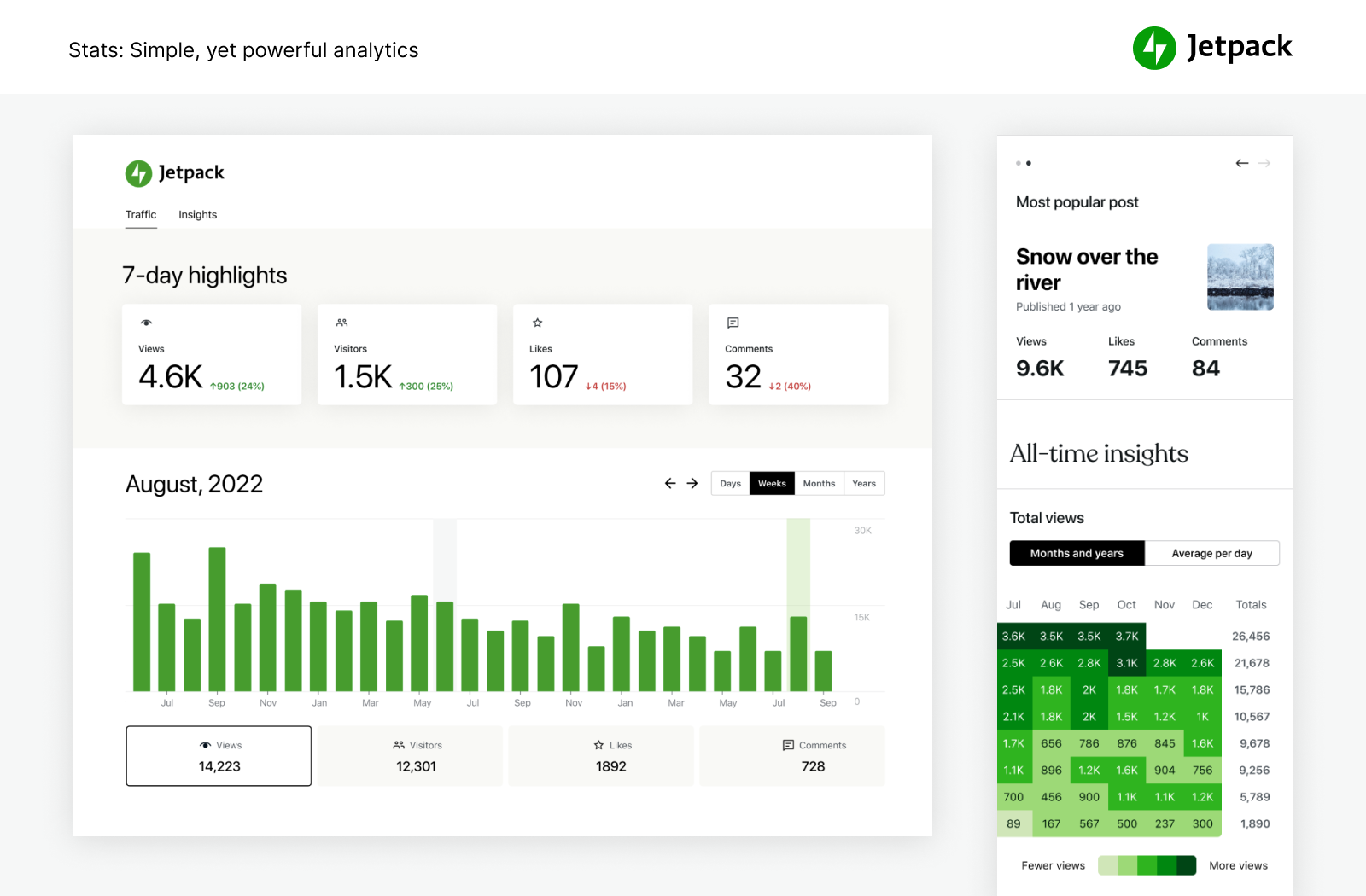Click the darkest green swatch in the views legend
The width and height of the screenshot is (1366, 896).
[x=1187, y=865]
